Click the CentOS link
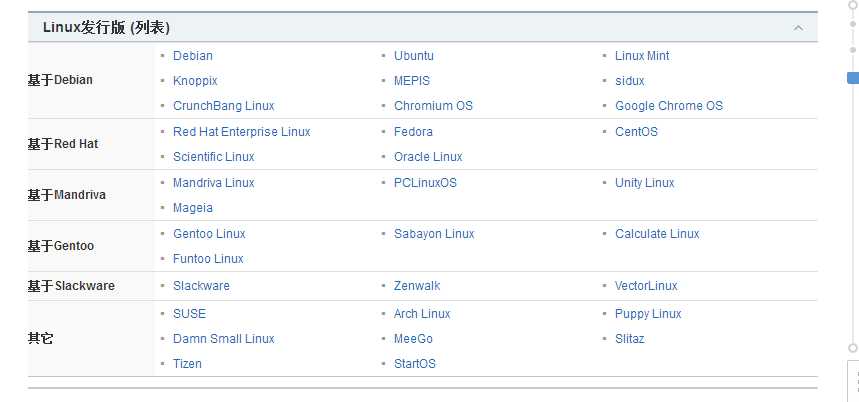 (636, 132)
